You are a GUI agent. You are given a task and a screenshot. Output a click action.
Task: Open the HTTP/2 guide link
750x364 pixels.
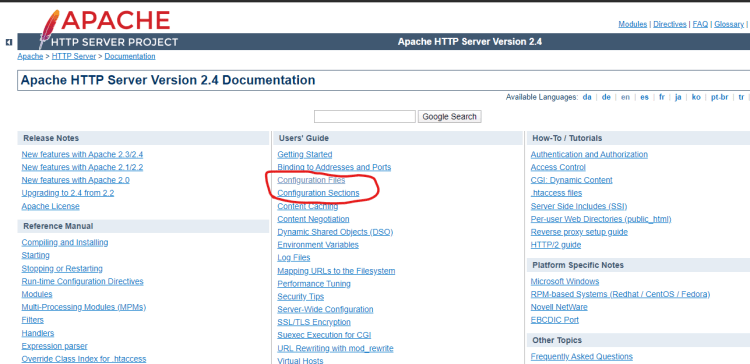556,245
